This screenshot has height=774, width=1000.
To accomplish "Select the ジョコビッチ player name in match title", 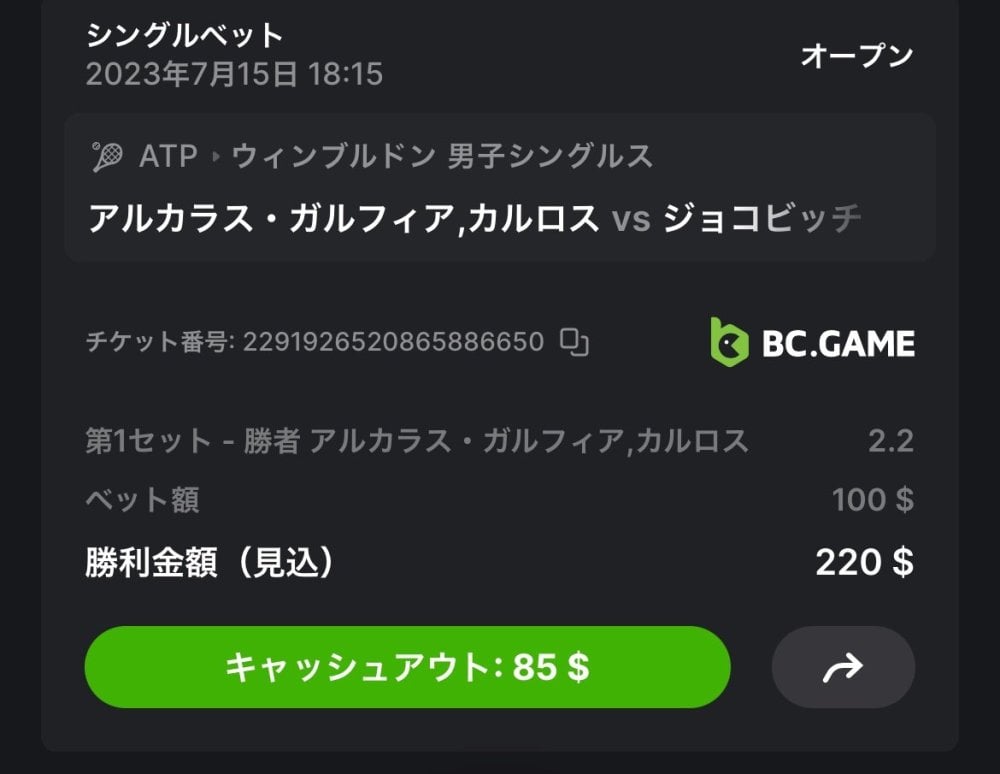I will (760, 218).
